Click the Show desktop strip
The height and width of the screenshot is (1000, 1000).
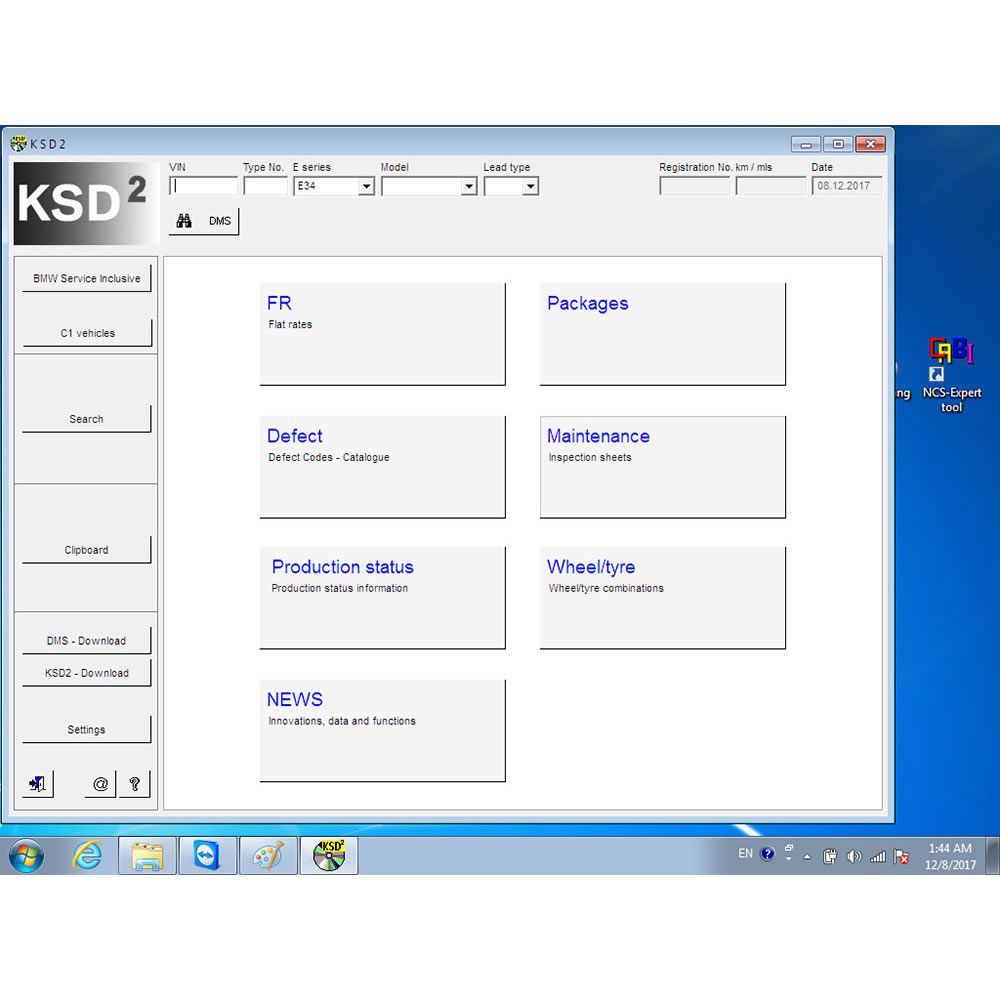[x=993, y=855]
